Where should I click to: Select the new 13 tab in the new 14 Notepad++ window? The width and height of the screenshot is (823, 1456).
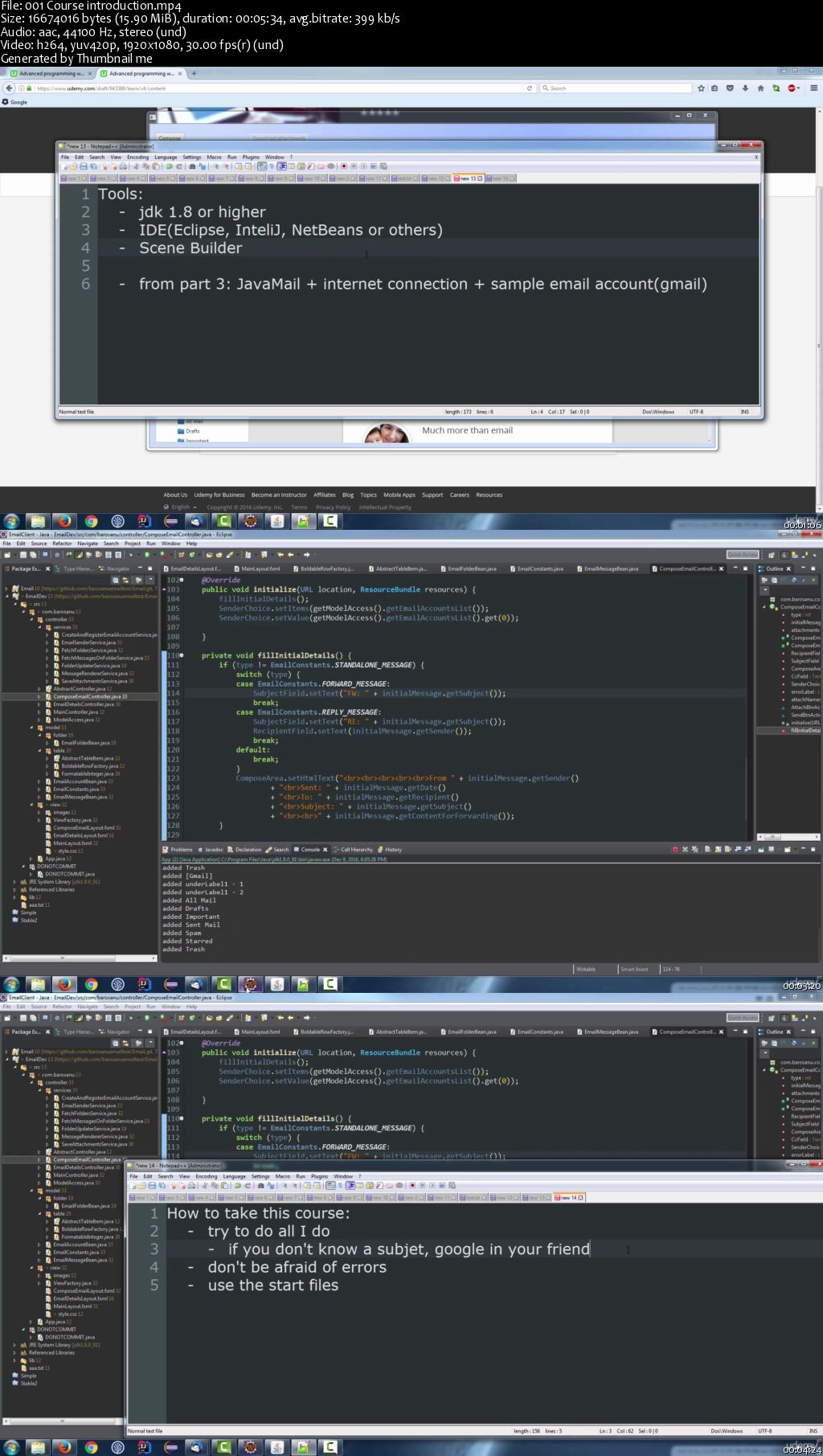(x=538, y=1197)
